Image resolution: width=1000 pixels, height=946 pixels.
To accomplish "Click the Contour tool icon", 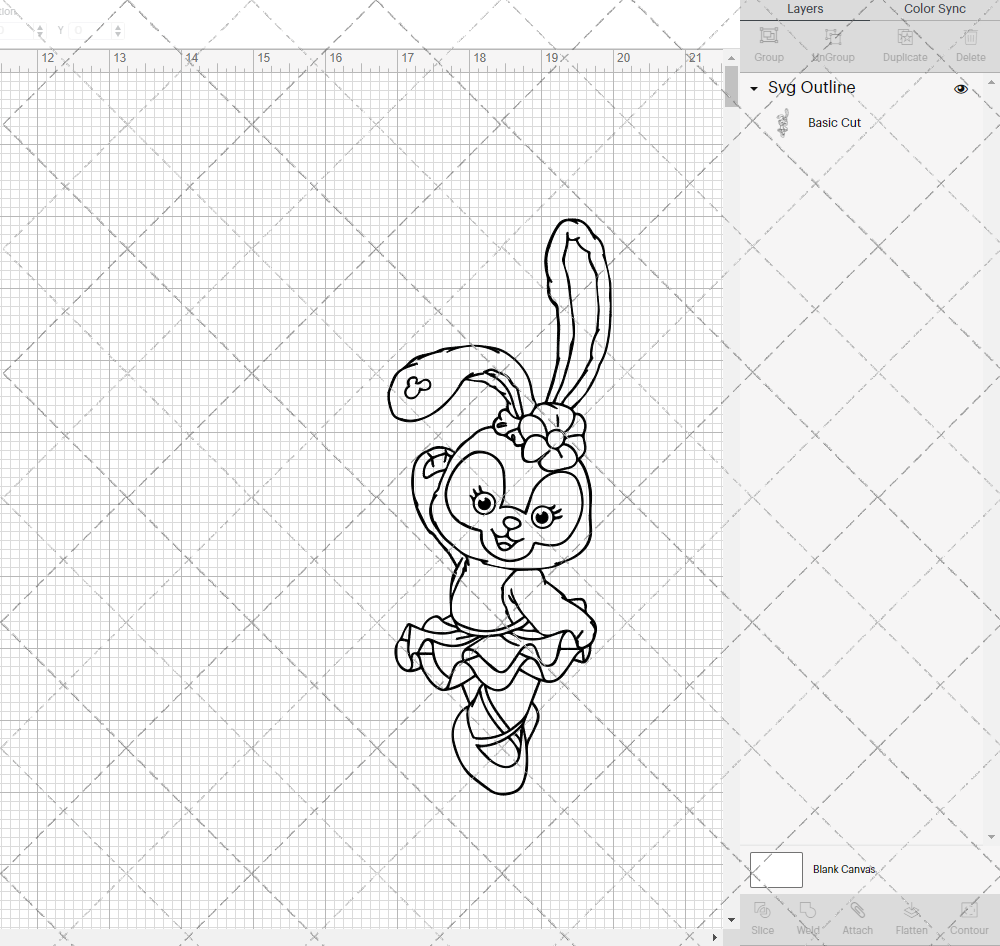I will coord(969,910).
